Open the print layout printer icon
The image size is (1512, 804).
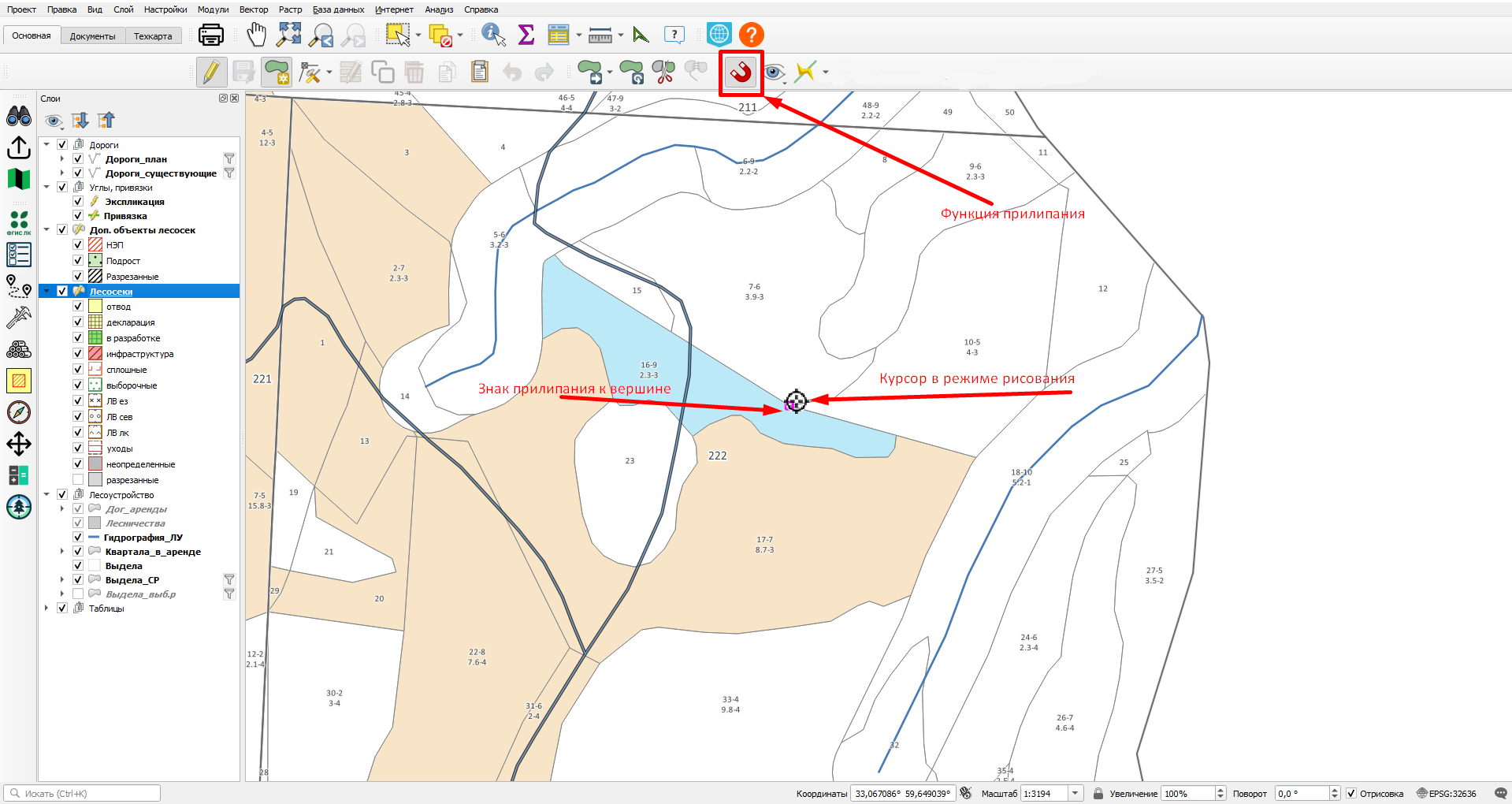click(x=211, y=35)
